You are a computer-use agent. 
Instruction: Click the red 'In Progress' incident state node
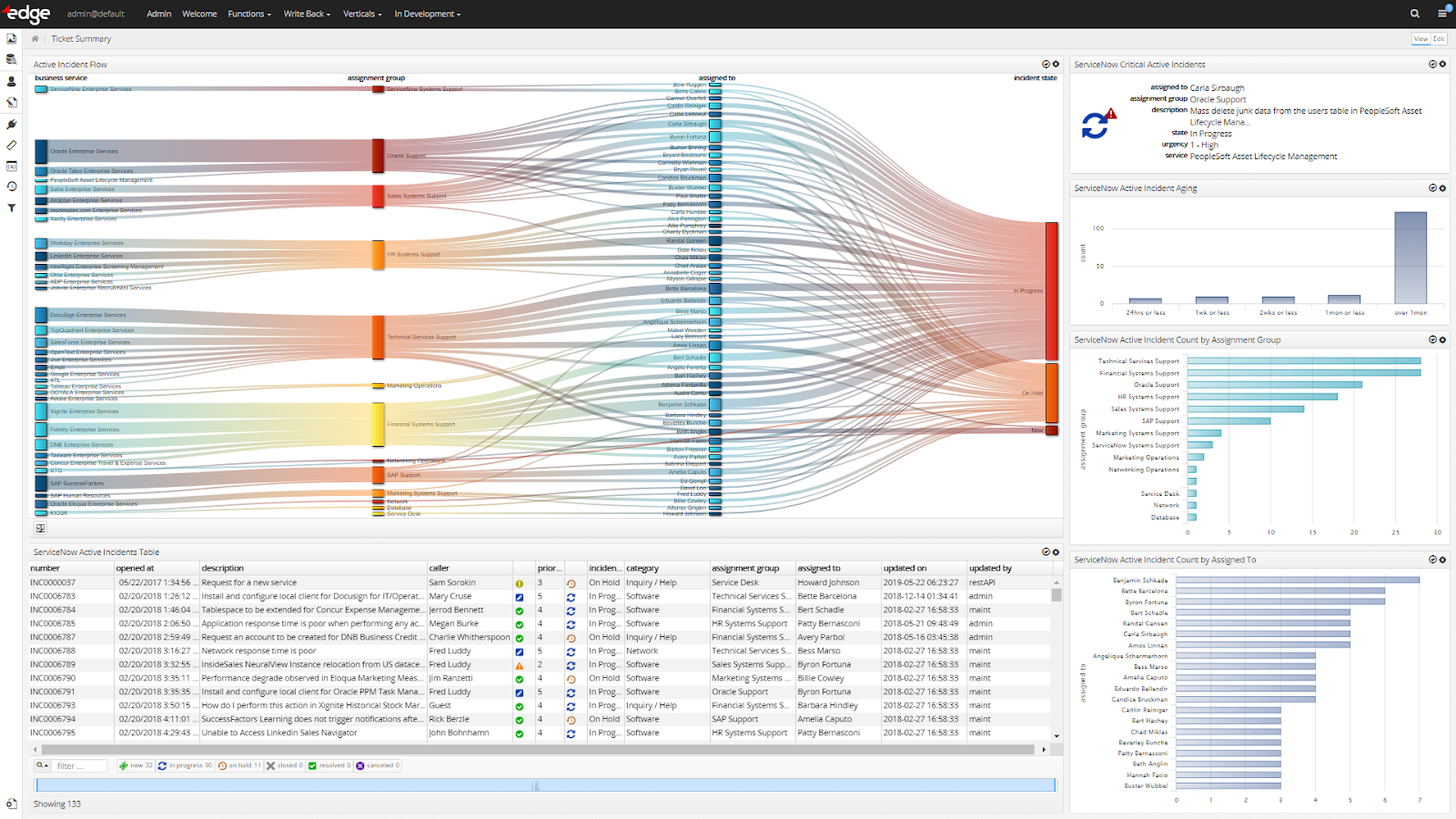click(x=1051, y=291)
